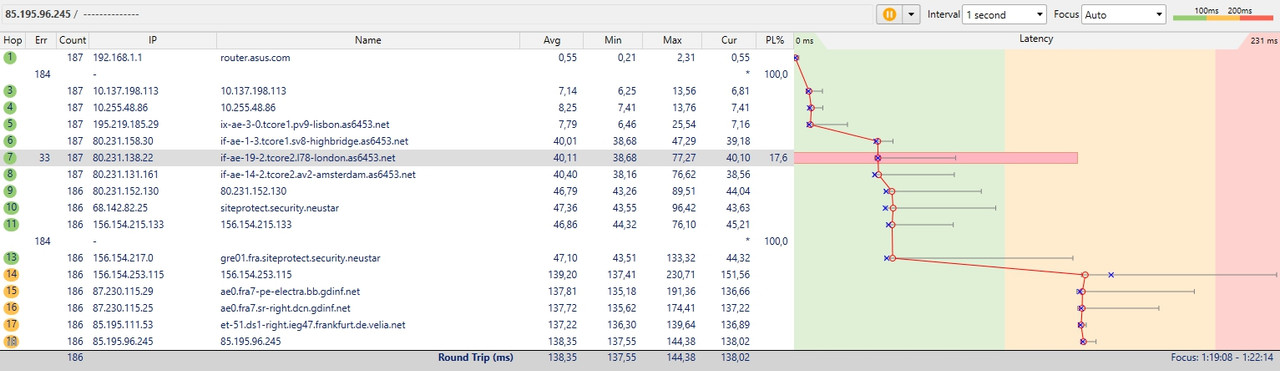Viewport: 1280px width, 371px height.
Task: Click IP cell 192.168.1.1
Action: (119, 58)
